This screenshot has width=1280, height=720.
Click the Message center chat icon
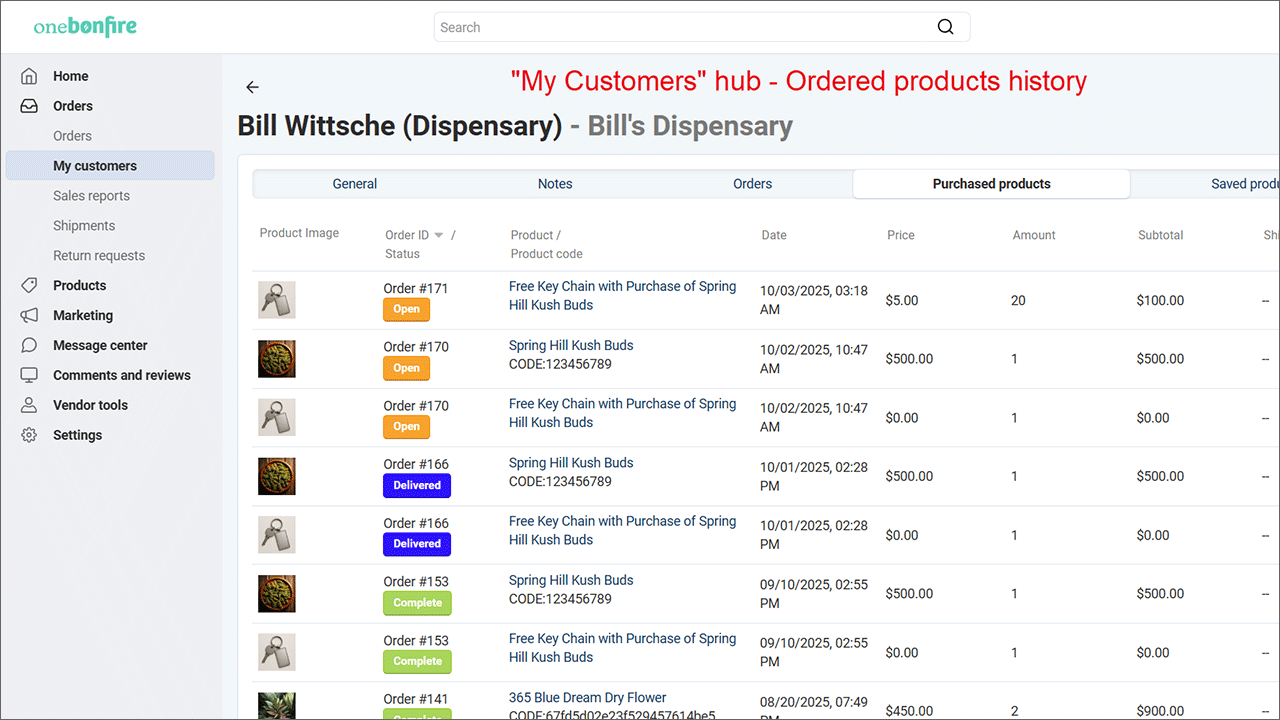[x=30, y=346]
